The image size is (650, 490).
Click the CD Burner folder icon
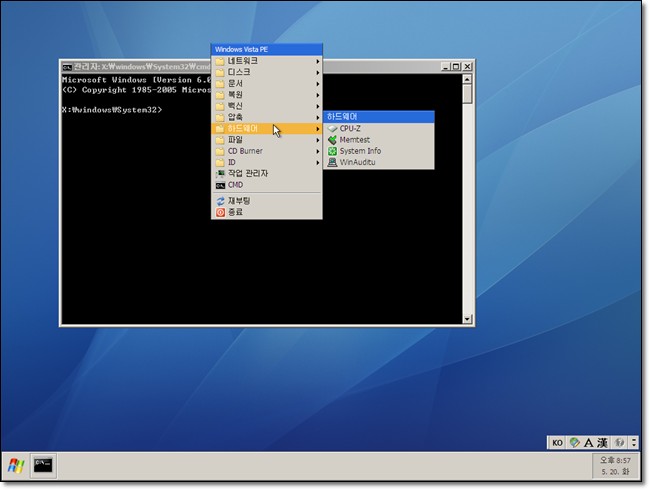tap(220, 151)
